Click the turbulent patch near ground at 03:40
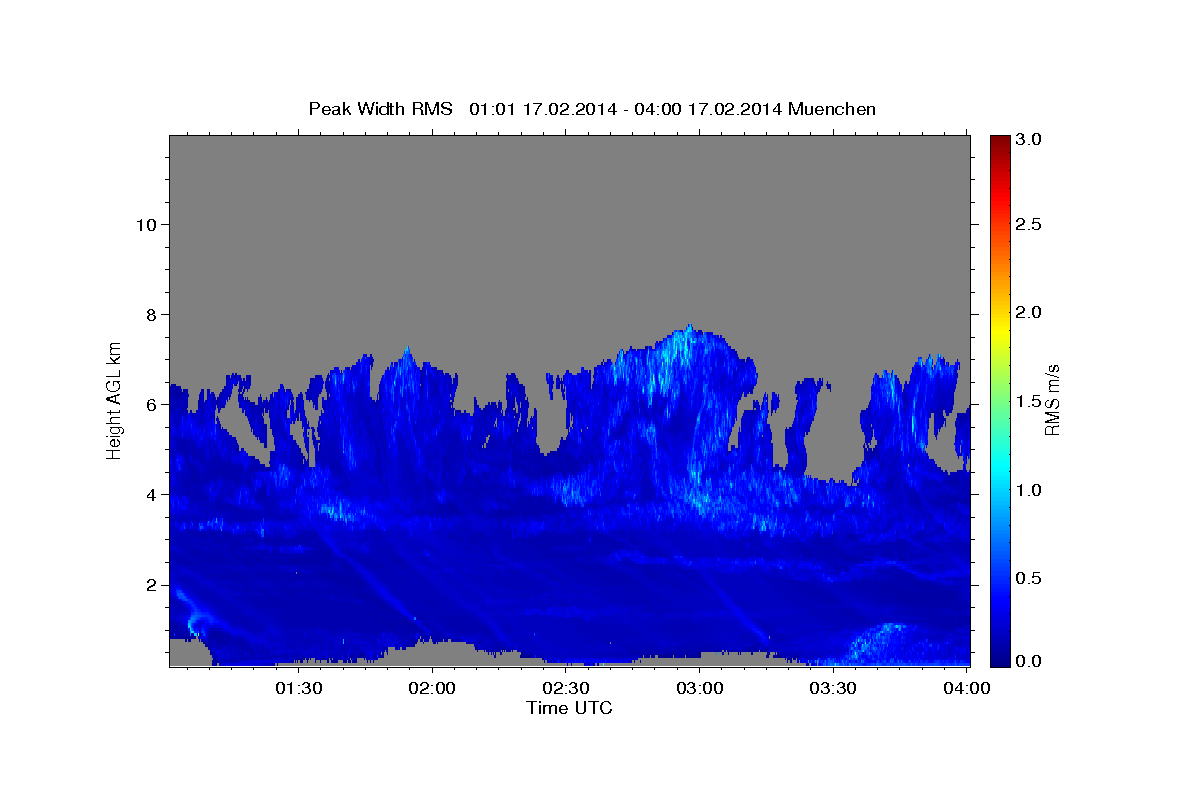 pos(883,643)
